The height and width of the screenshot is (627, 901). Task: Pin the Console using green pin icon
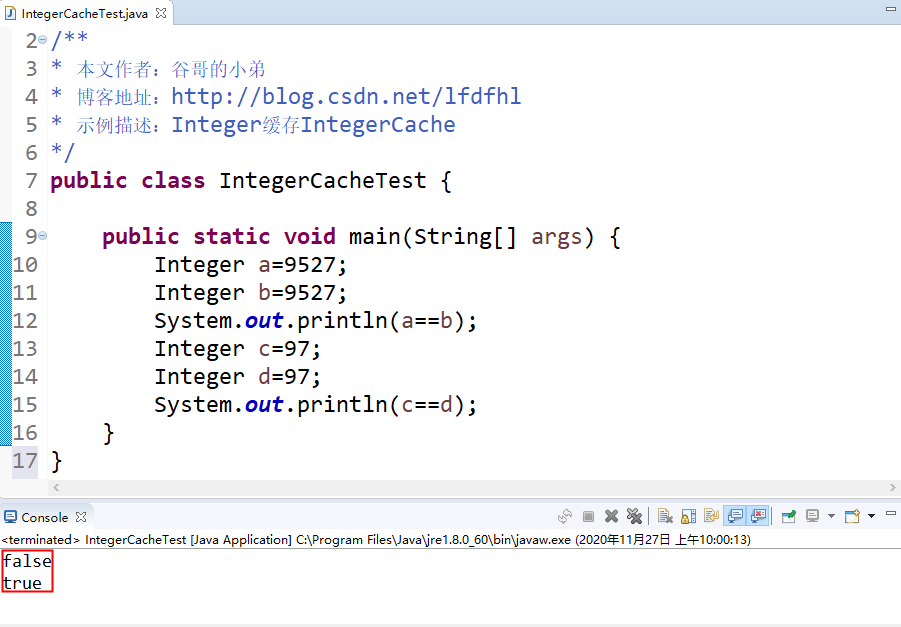click(789, 516)
